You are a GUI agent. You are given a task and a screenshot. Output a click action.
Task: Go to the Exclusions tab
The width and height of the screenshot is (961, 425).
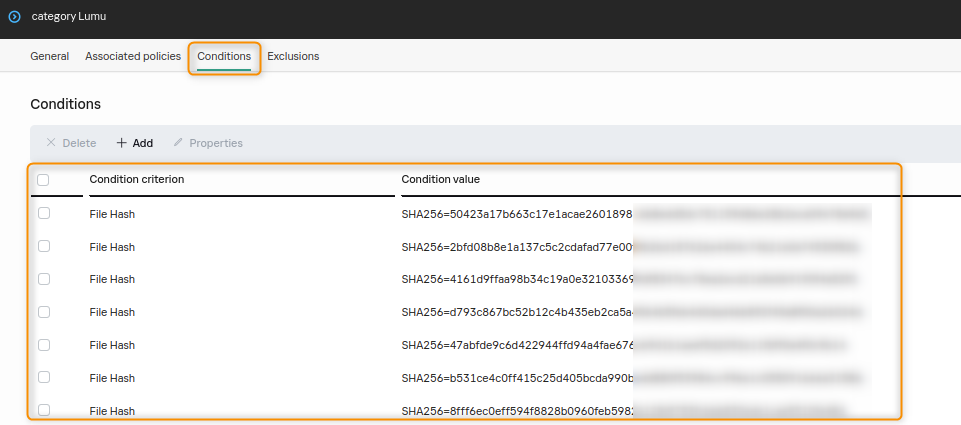point(293,56)
